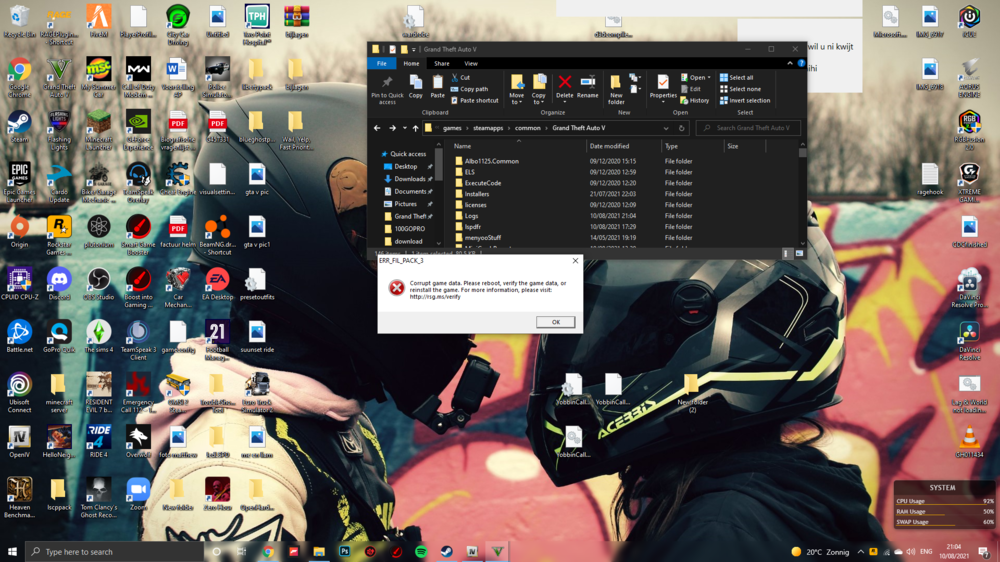1000x562 pixels.
Task: Click the taskbar search box
Action: pos(115,551)
